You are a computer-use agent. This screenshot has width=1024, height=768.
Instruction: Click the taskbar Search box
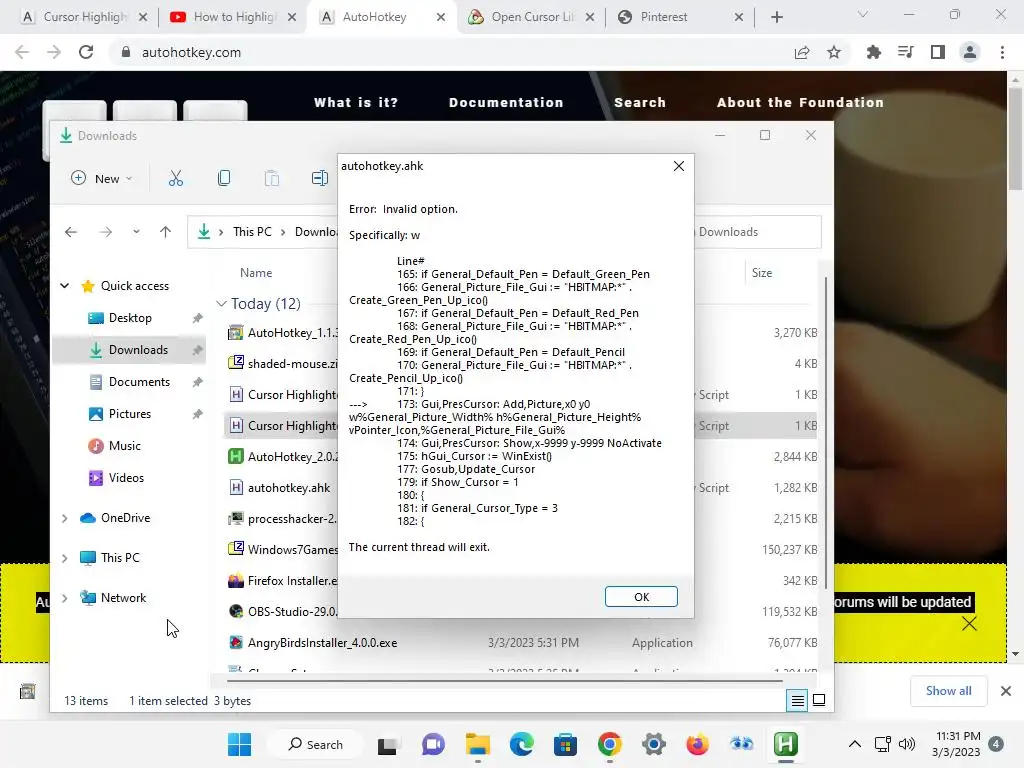click(315, 744)
